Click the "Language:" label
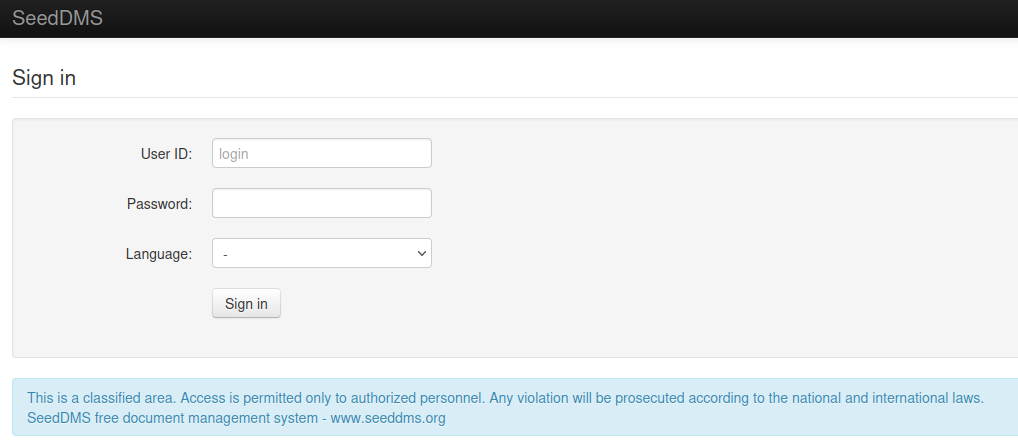Viewport: 1018px width, 448px height. (158, 254)
